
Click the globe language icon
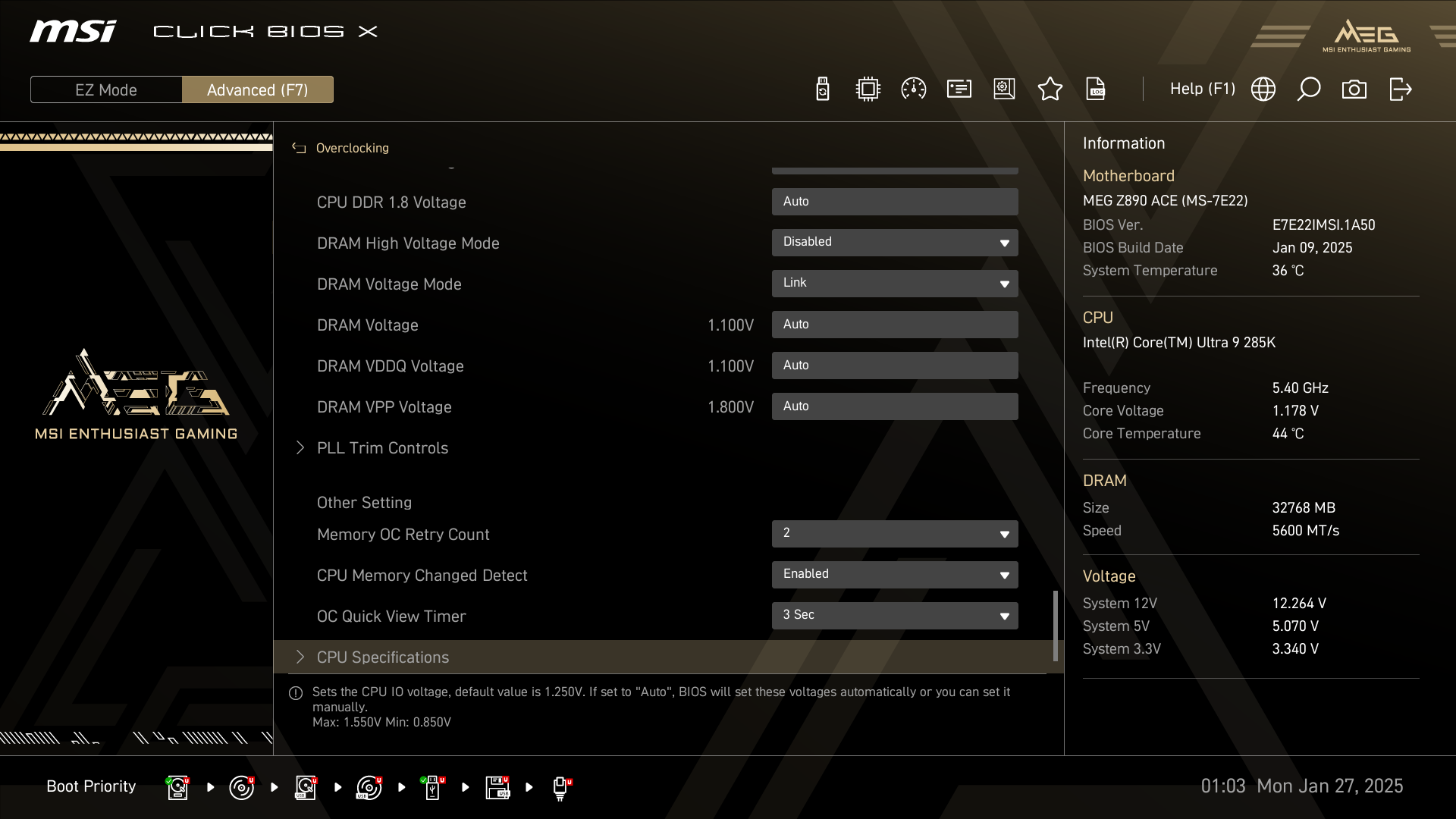tap(1263, 89)
